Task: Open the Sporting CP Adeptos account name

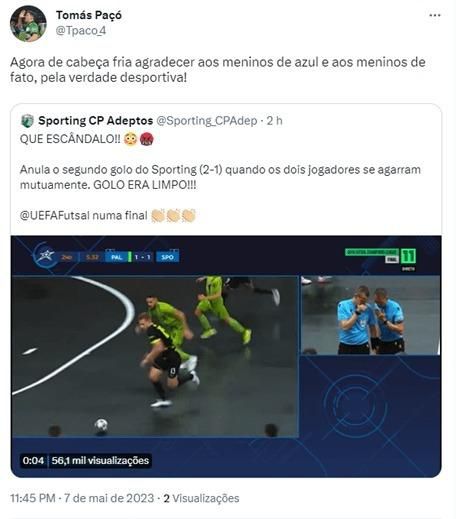Action: 96,121
